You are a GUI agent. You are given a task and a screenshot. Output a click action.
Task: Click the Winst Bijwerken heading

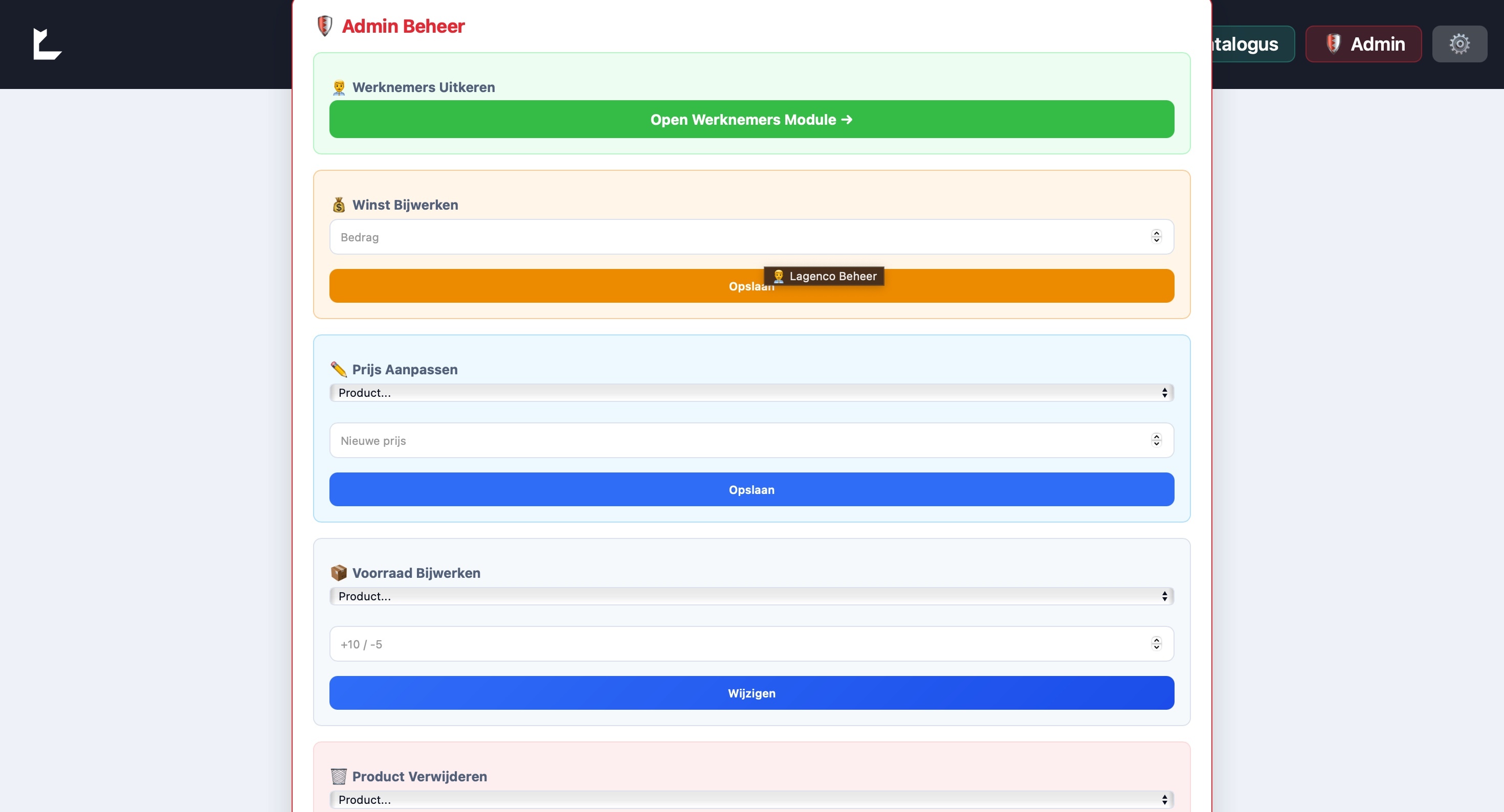(x=405, y=205)
